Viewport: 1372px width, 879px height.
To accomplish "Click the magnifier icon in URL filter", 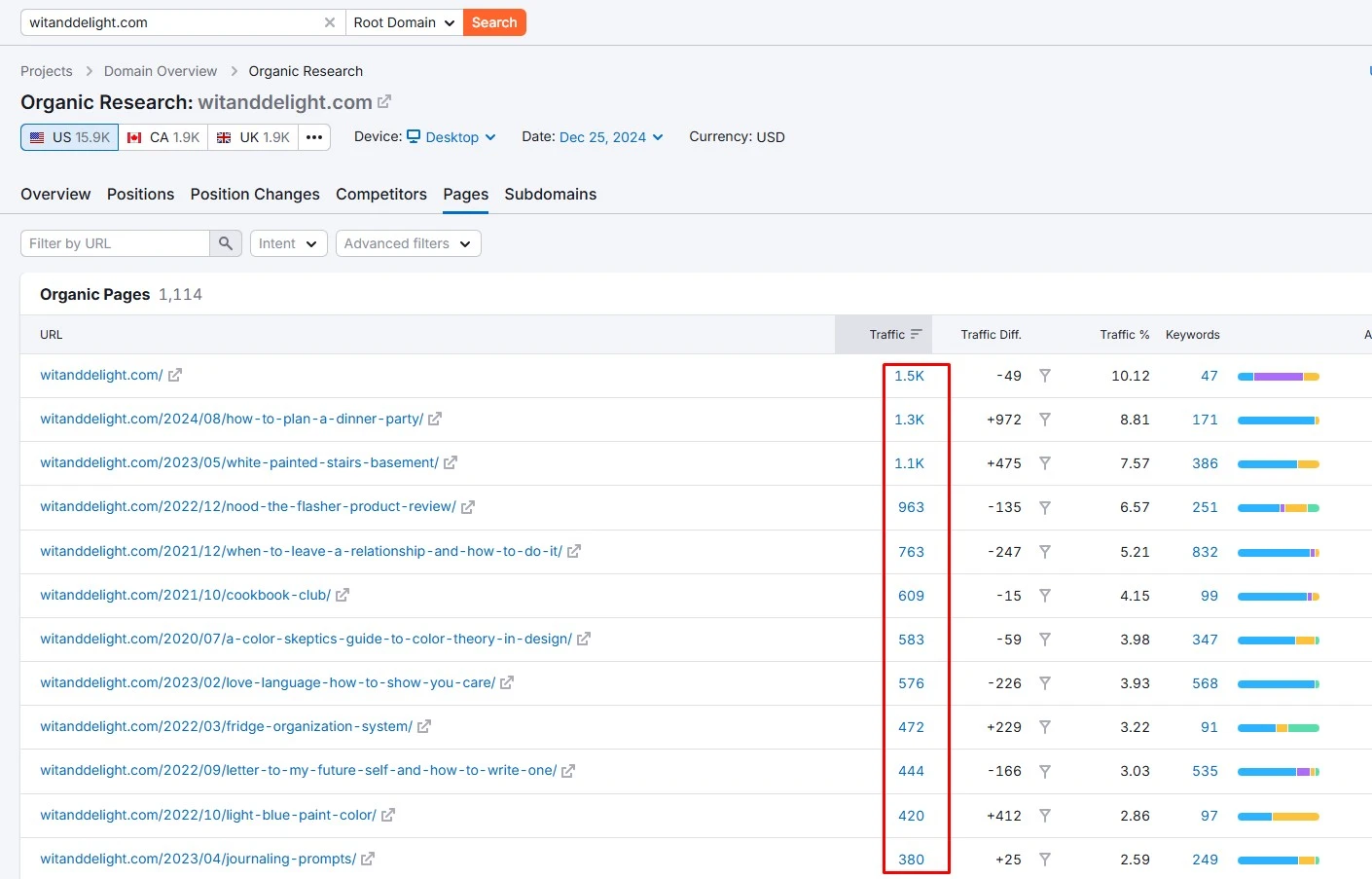I will pos(225,243).
